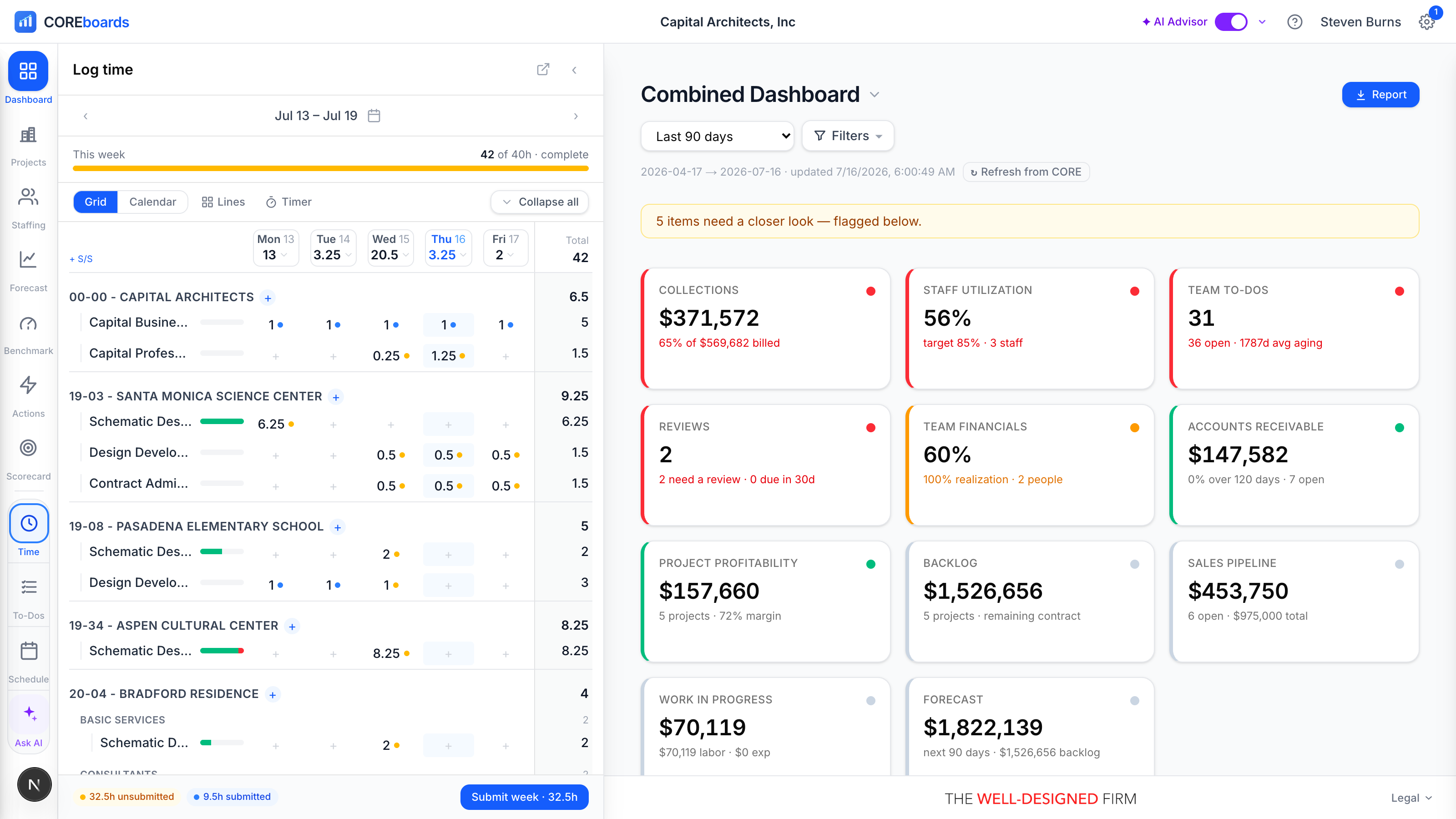Open the Collections card

tap(765, 329)
